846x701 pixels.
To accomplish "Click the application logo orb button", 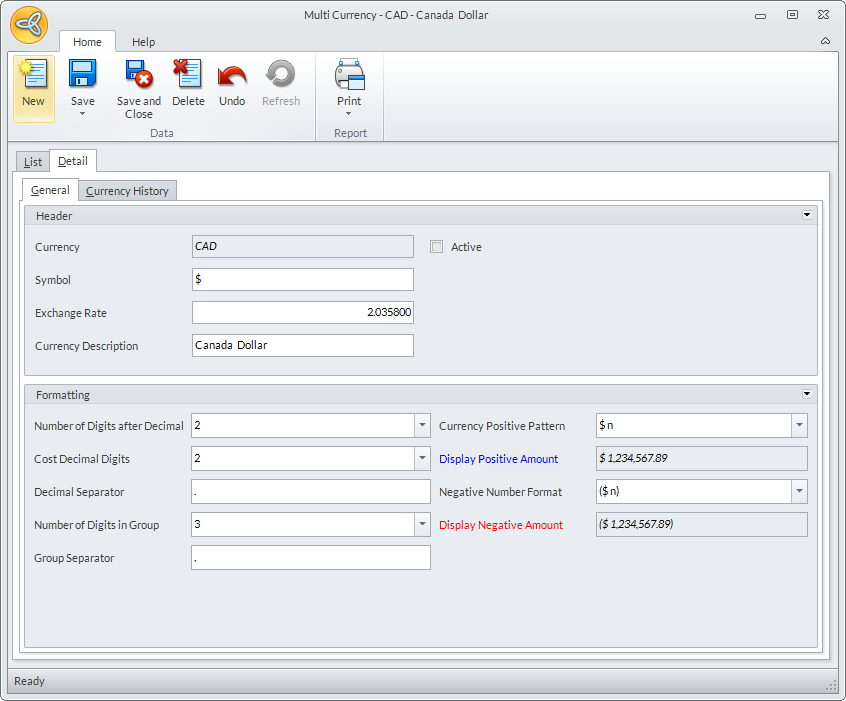I will (x=29, y=25).
